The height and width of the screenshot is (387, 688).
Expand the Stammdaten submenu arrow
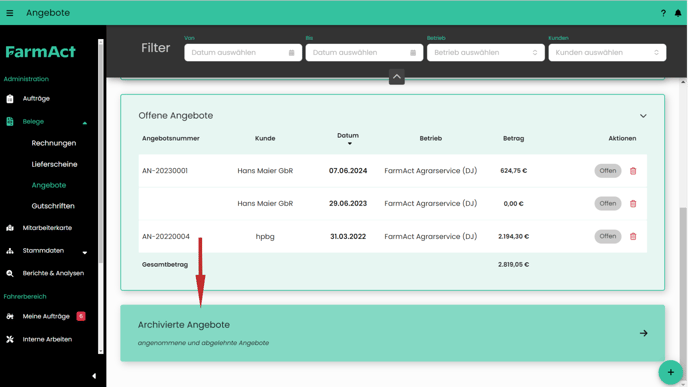tap(85, 253)
